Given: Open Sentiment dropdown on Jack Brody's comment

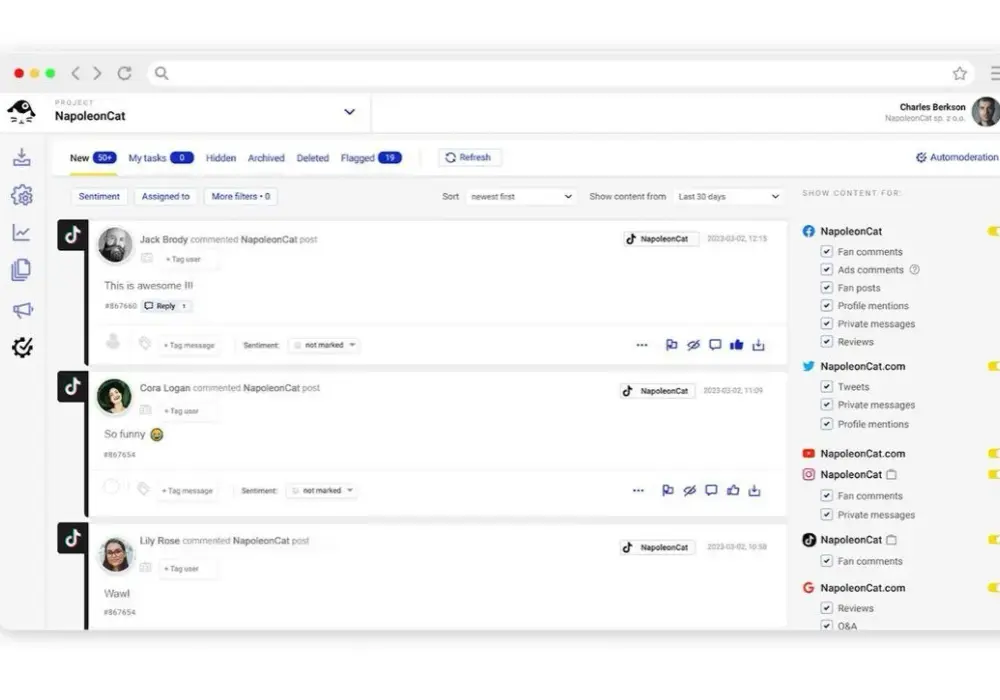Looking at the screenshot, I should pyautogui.click(x=325, y=345).
